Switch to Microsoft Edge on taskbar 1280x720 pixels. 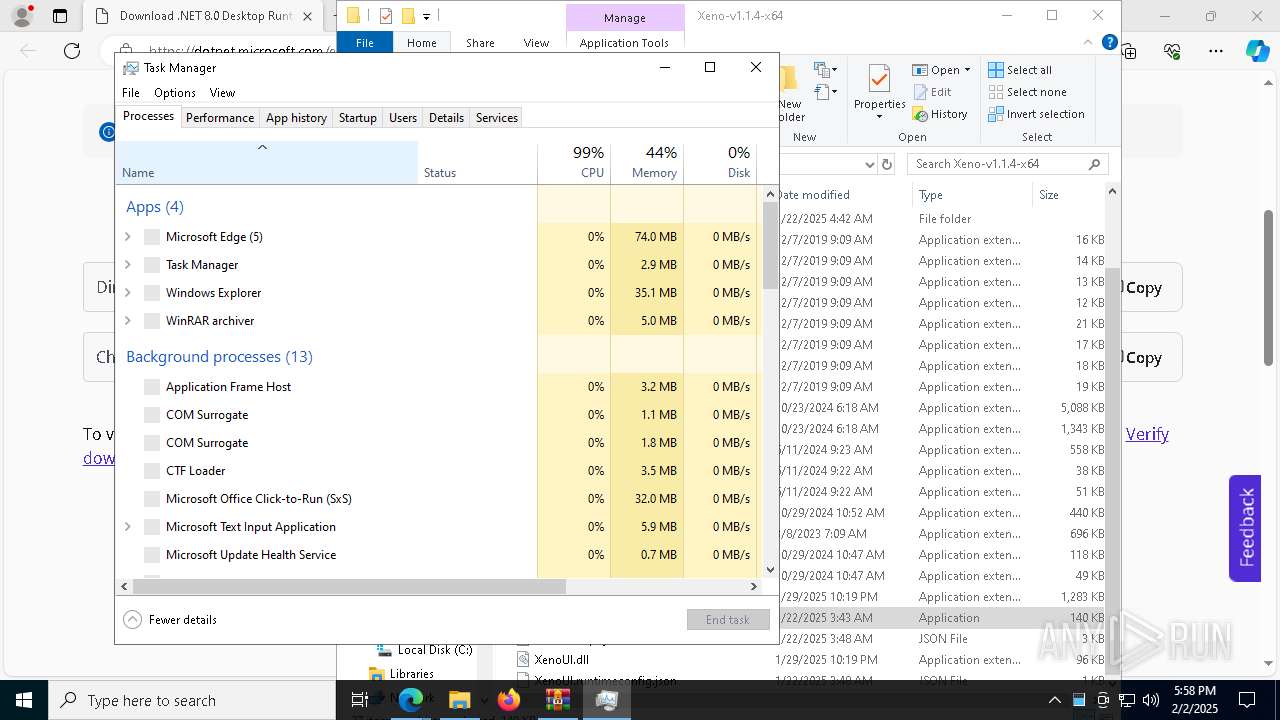tap(411, 700)
